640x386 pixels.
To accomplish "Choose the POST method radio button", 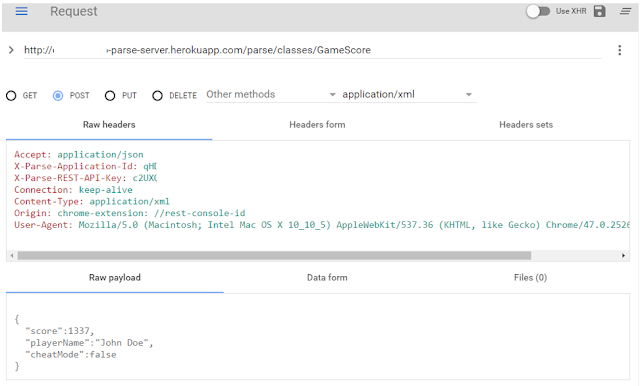I will [58, 96].
